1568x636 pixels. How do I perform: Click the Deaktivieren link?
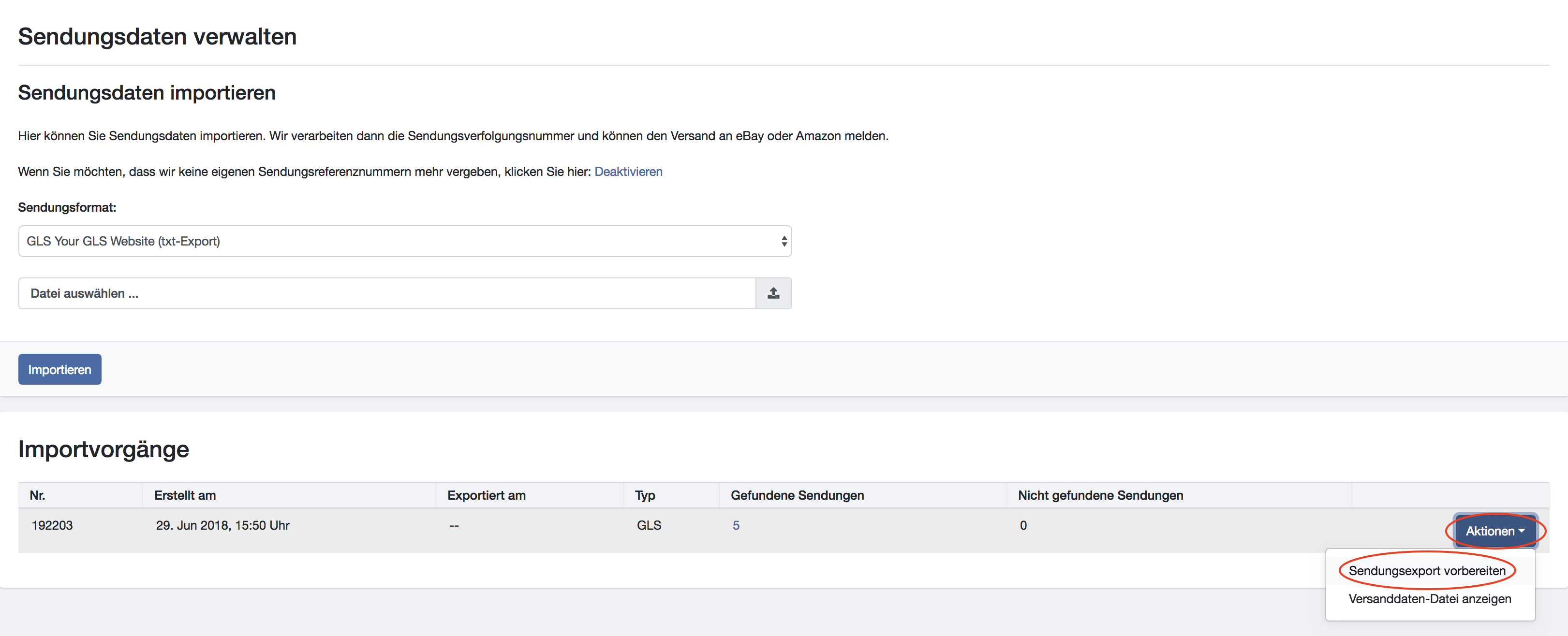click(x=628, y=172)
